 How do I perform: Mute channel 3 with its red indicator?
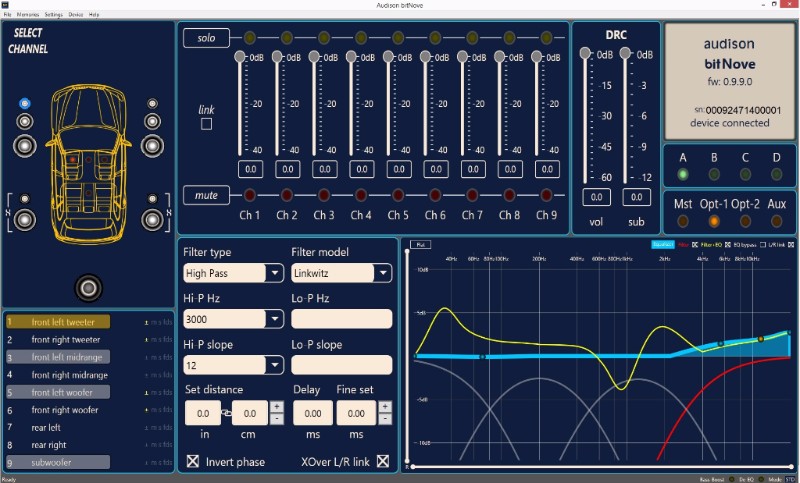(x=323, y=194)
